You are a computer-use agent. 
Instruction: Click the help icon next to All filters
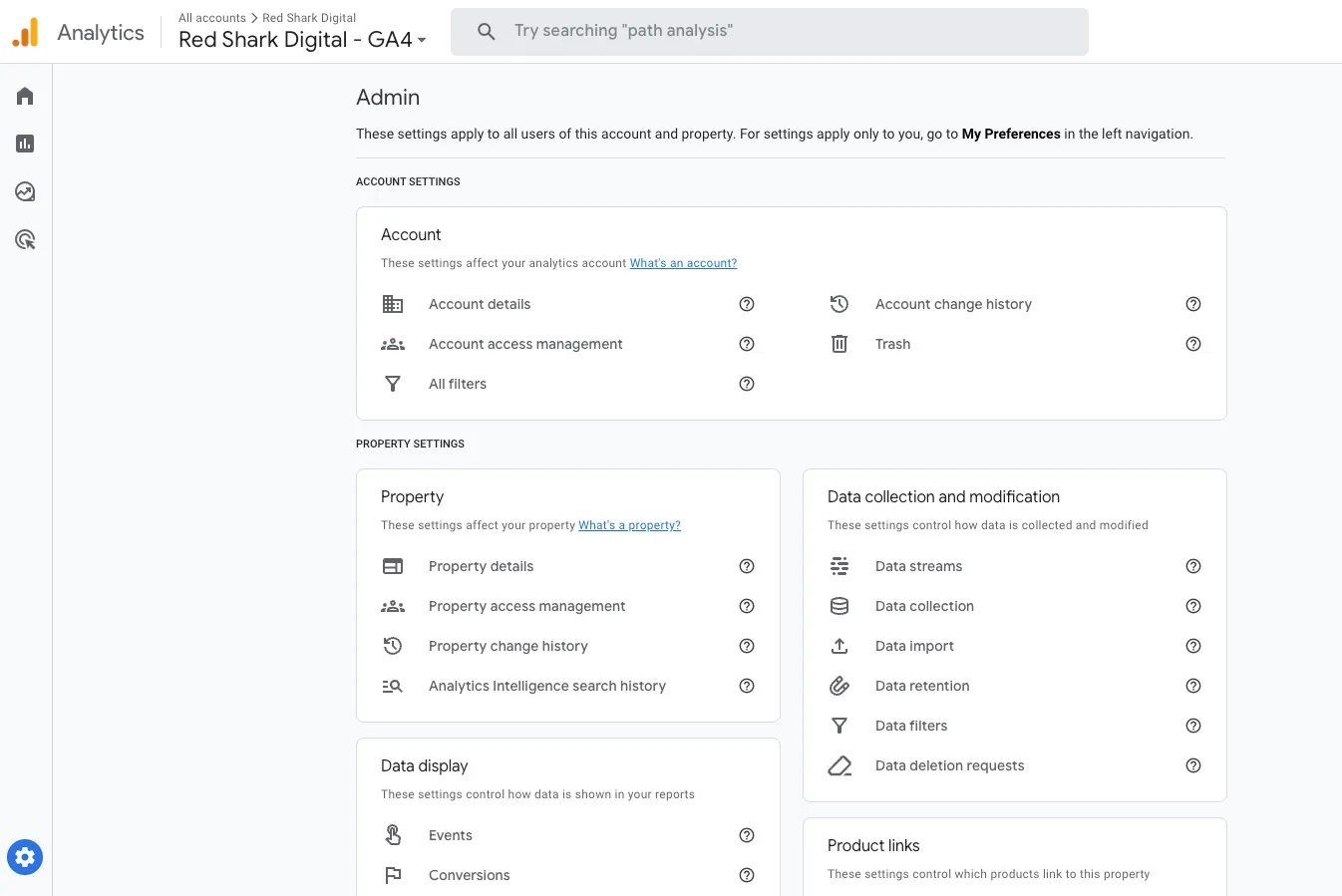point(747,384)
